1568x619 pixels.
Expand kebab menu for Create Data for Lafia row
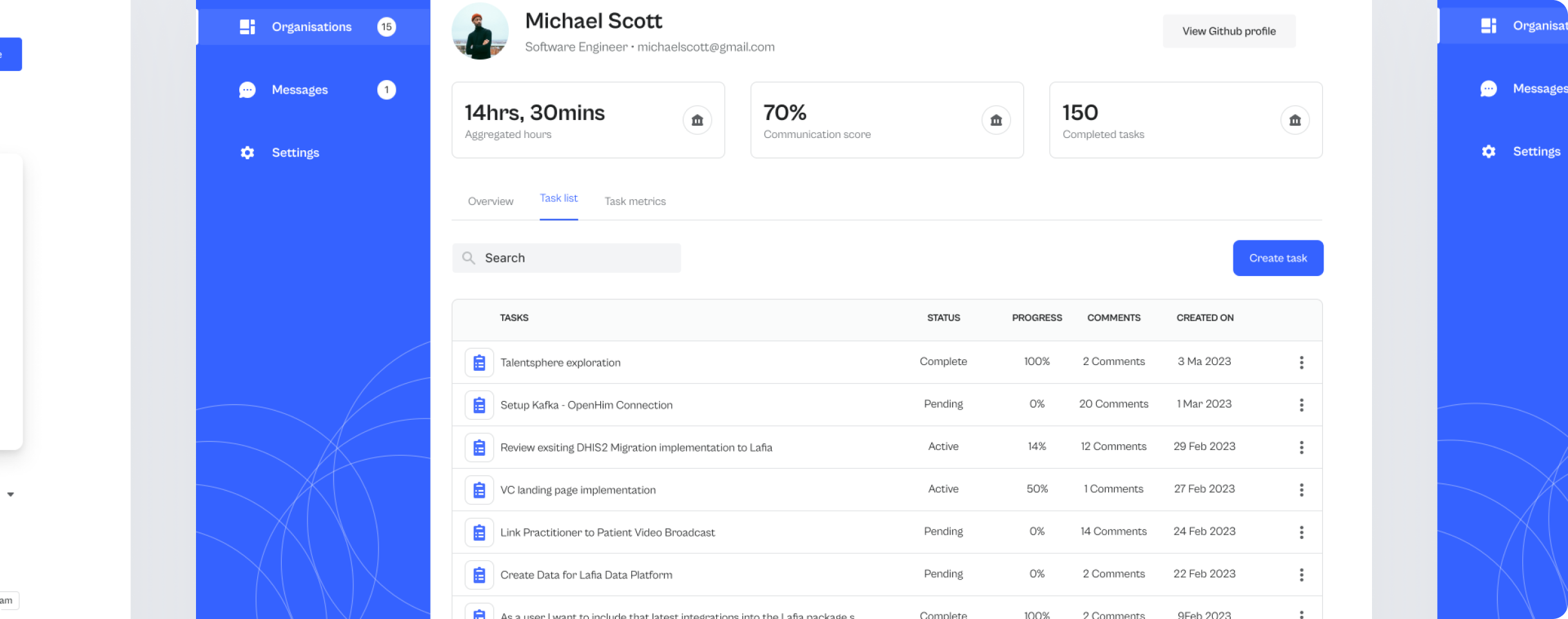tap(1301, 575)
